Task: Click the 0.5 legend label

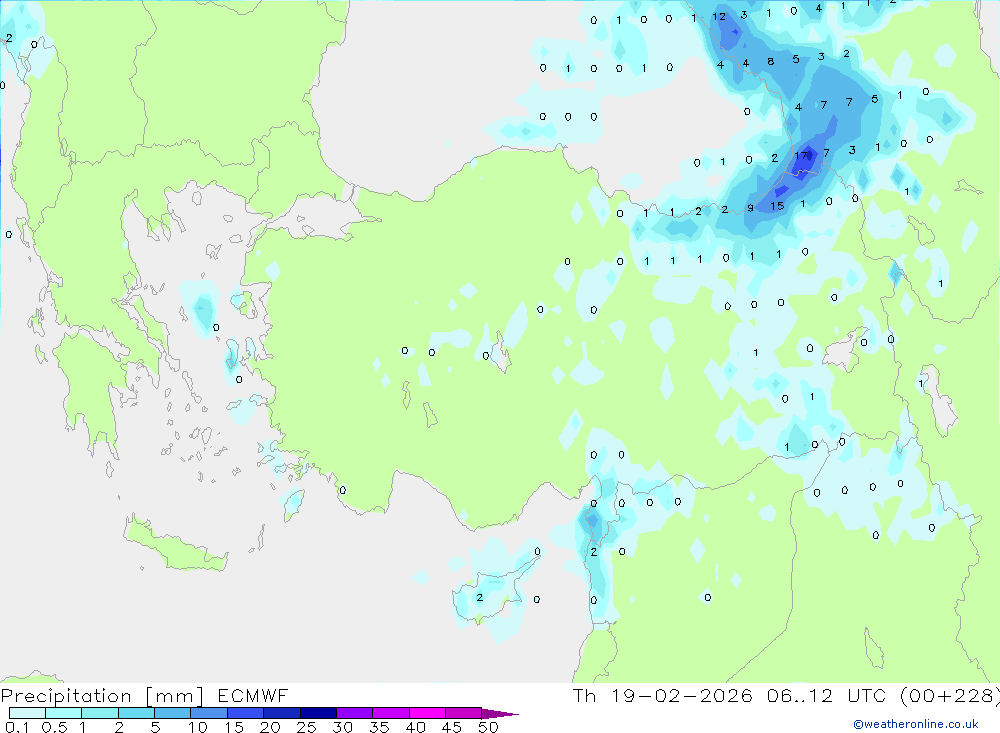Action: click(54, 727)
